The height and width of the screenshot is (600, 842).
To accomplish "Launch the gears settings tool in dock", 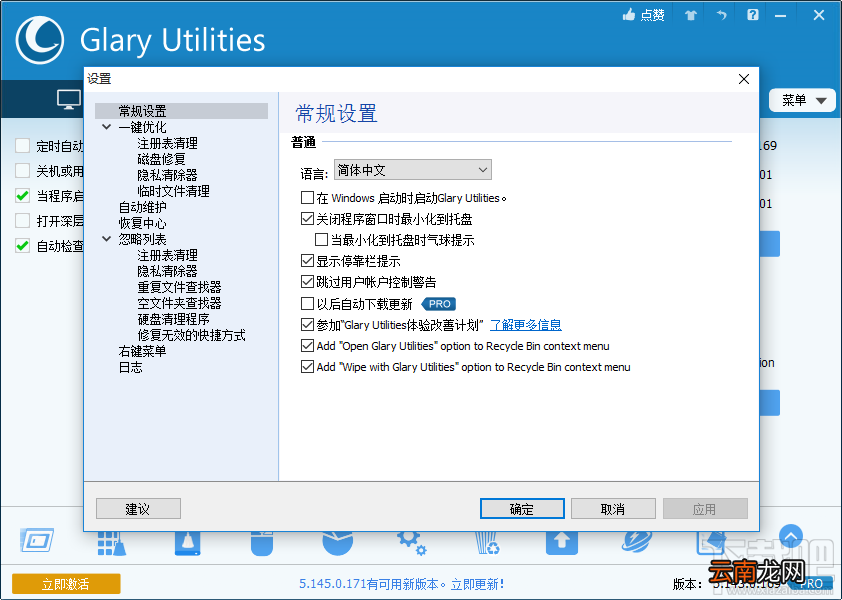I will 412,543.
